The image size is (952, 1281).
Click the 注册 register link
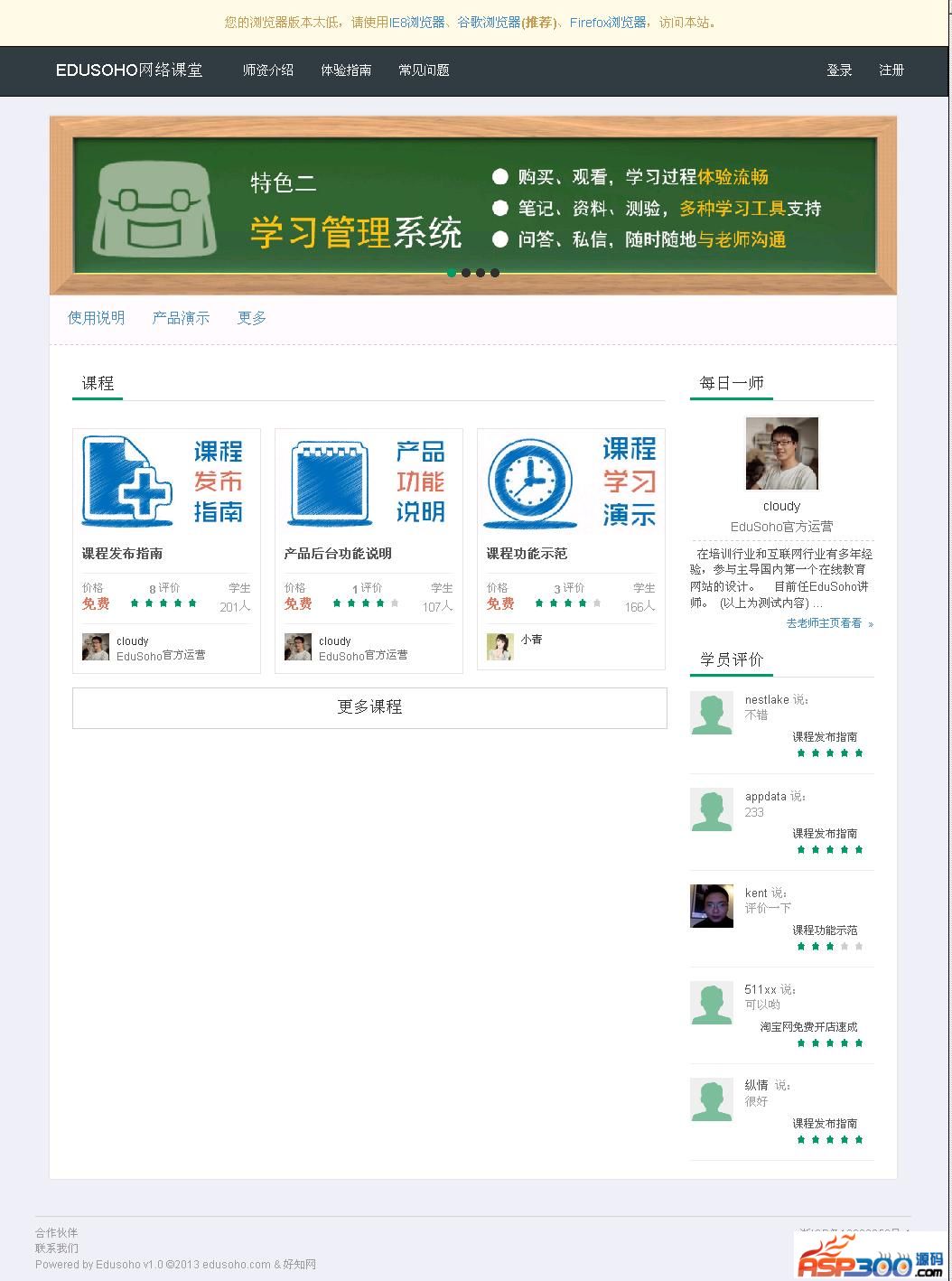[891, 70]
